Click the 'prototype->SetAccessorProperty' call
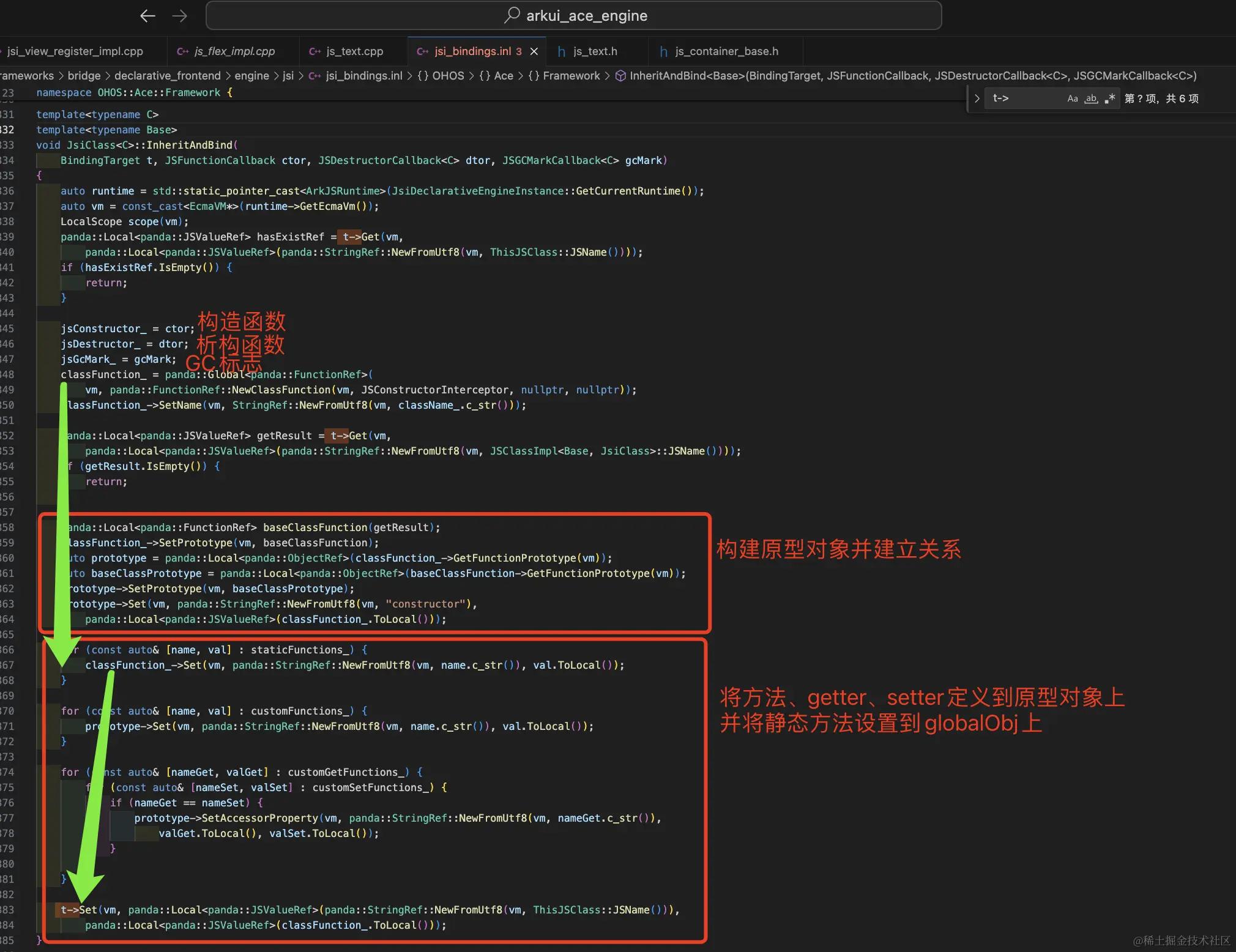Image resolution: width=1236 pixels, height=952 pixels. 397,818
